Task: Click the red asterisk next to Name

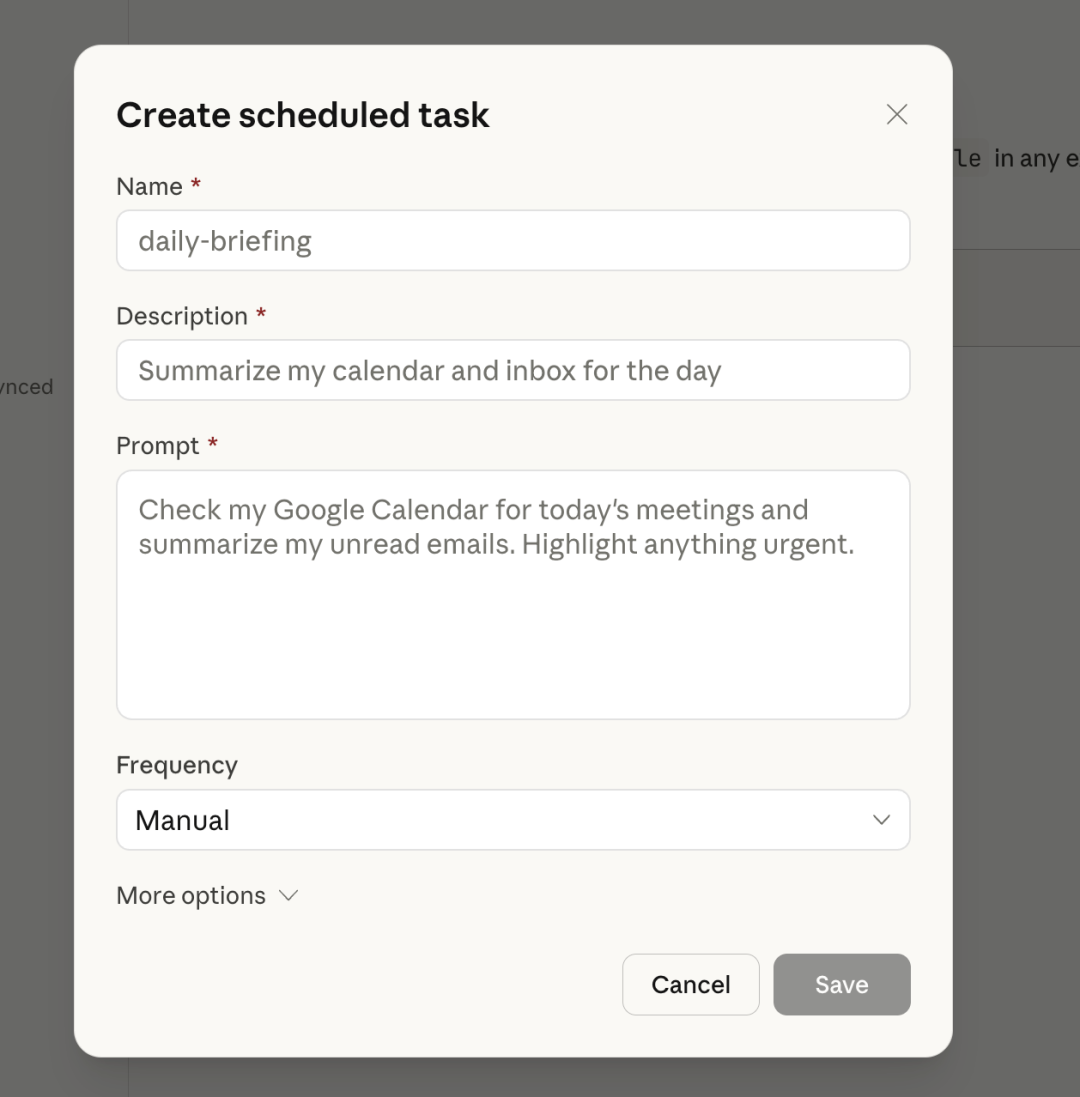Action: click(196, 185)
